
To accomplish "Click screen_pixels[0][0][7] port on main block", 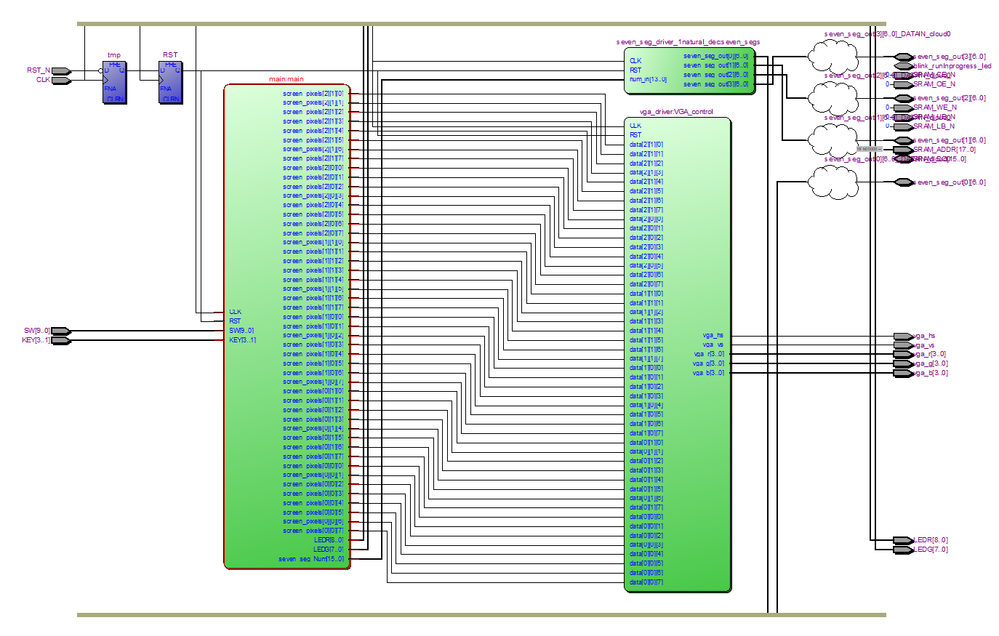I will (x=313, y=531).
